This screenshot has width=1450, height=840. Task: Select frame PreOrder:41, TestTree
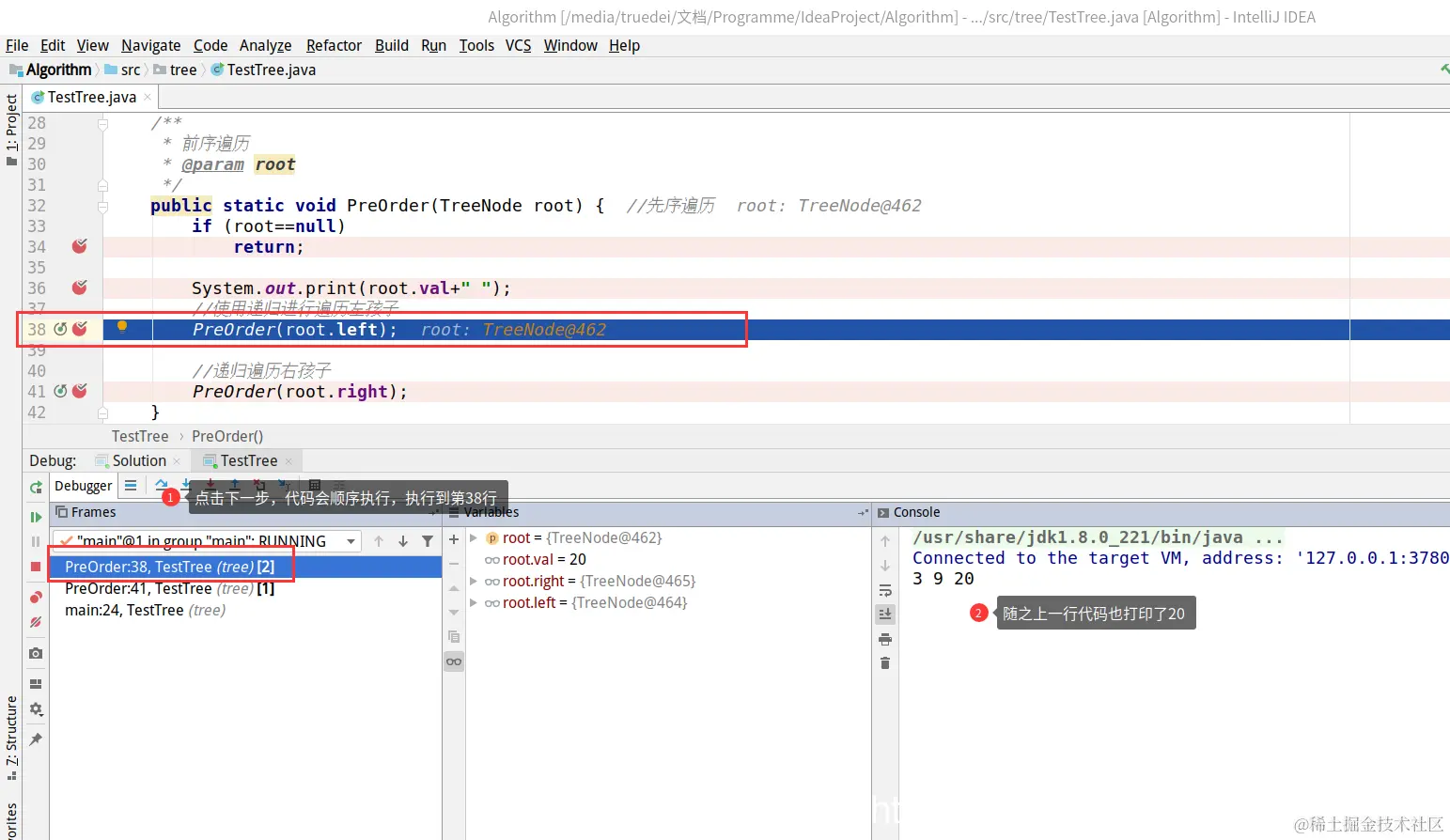tap(169, 588)
